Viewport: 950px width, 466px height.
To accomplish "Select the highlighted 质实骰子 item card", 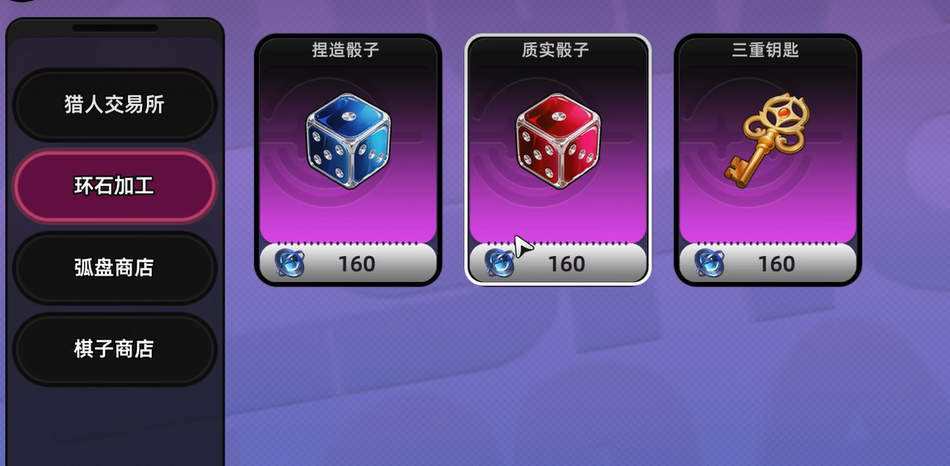I will click(x=558, y=159).
